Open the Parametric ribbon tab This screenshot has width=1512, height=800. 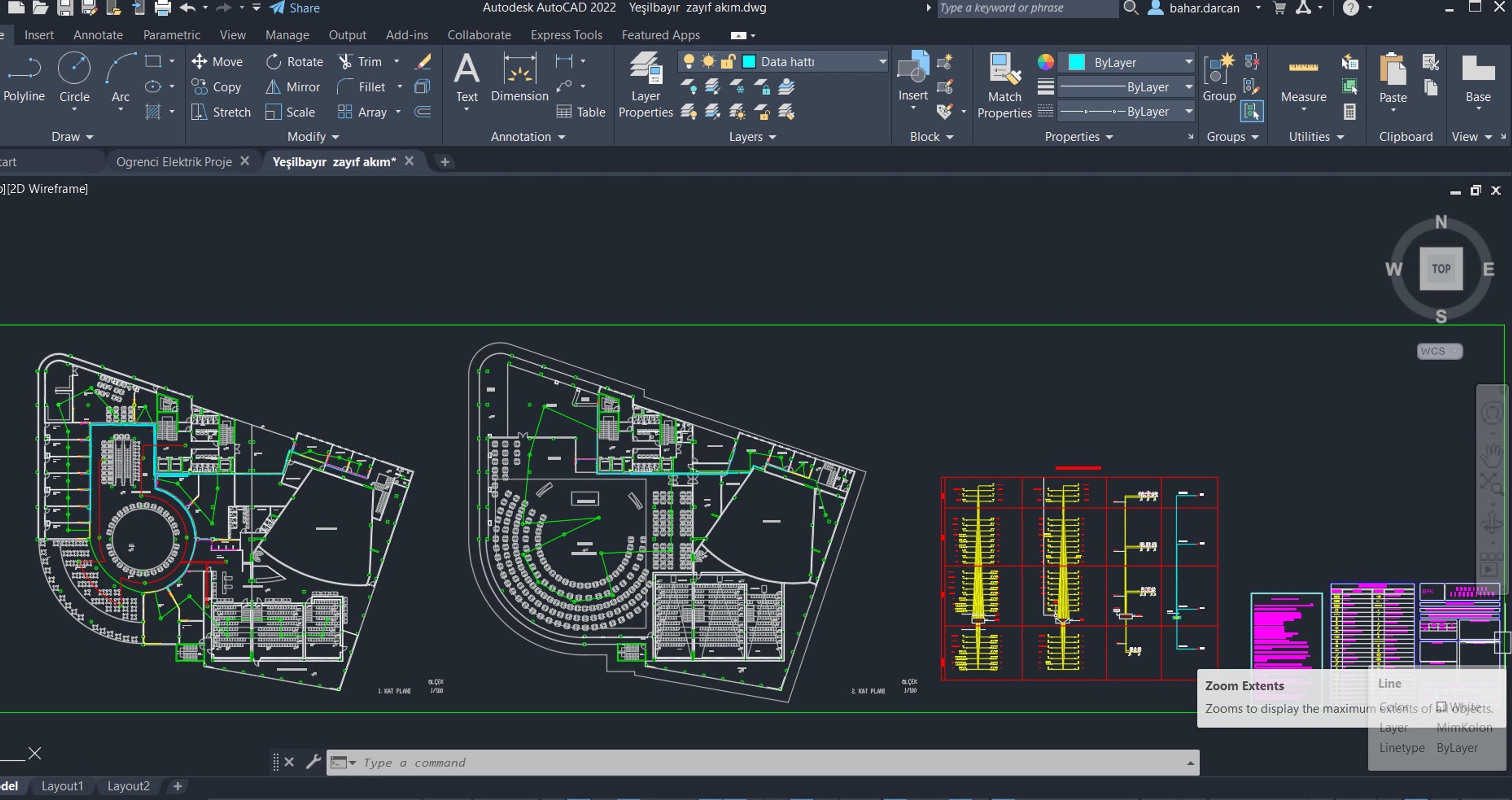[171, 35]
